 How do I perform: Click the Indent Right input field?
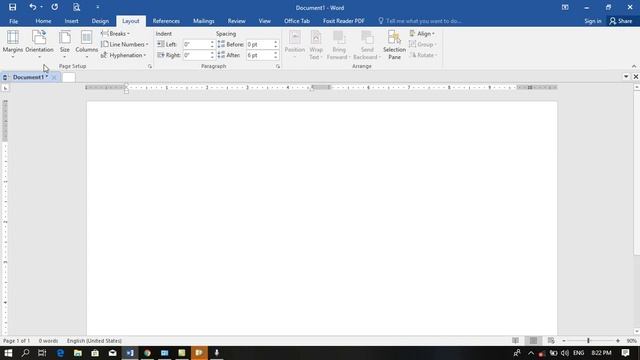196,55
